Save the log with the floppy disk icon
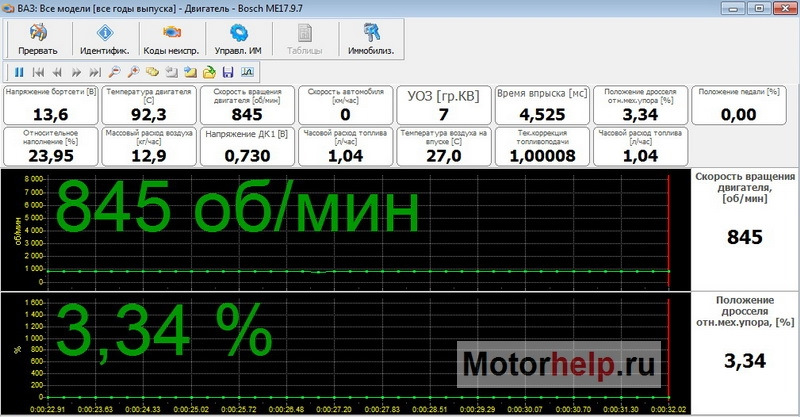Image resolution: width=800 pixels, height=417 pixels. (228, 72)
